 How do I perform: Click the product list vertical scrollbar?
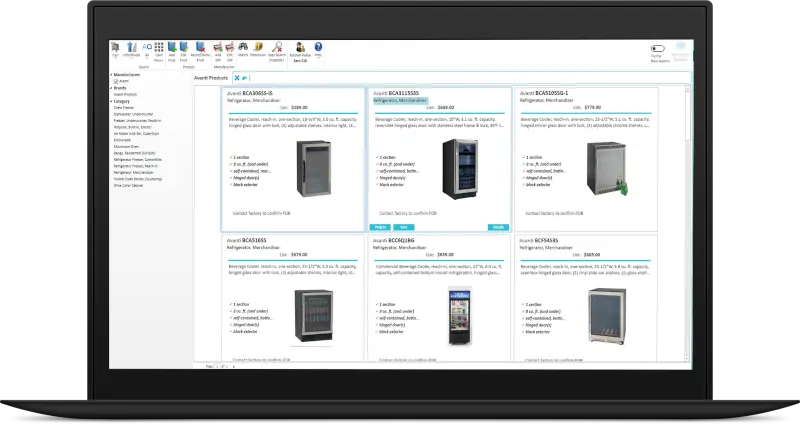687,223
